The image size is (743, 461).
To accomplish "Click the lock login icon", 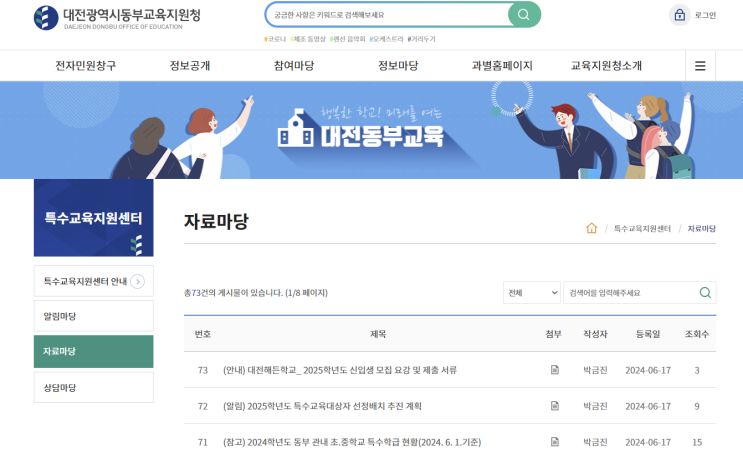I will [x=680, y=15].
